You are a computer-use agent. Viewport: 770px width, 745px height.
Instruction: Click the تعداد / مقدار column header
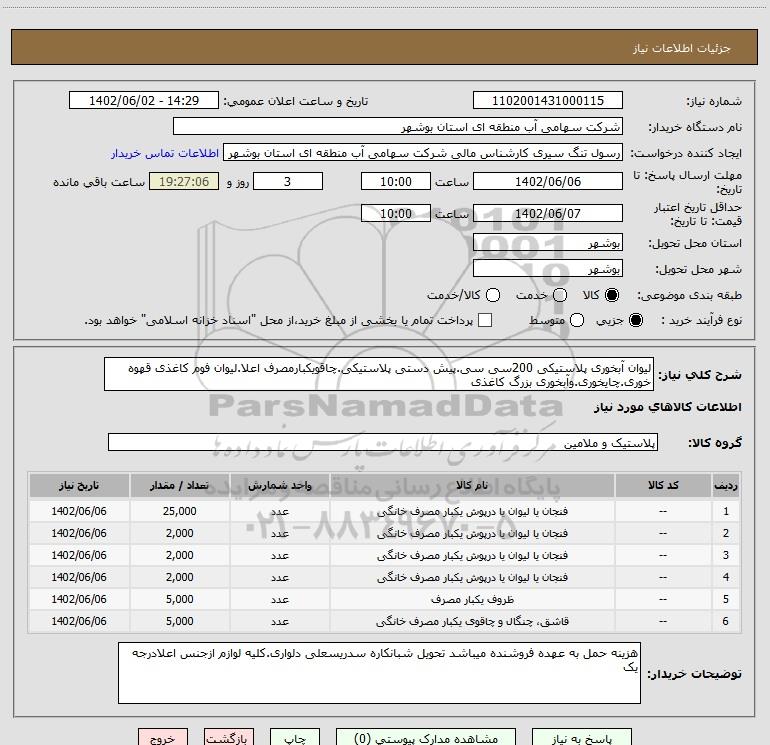tap(179, 485)
